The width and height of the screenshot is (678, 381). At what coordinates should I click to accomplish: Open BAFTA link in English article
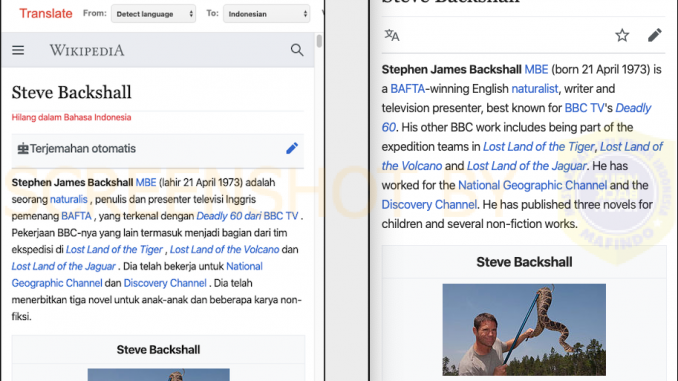(408, 89)
